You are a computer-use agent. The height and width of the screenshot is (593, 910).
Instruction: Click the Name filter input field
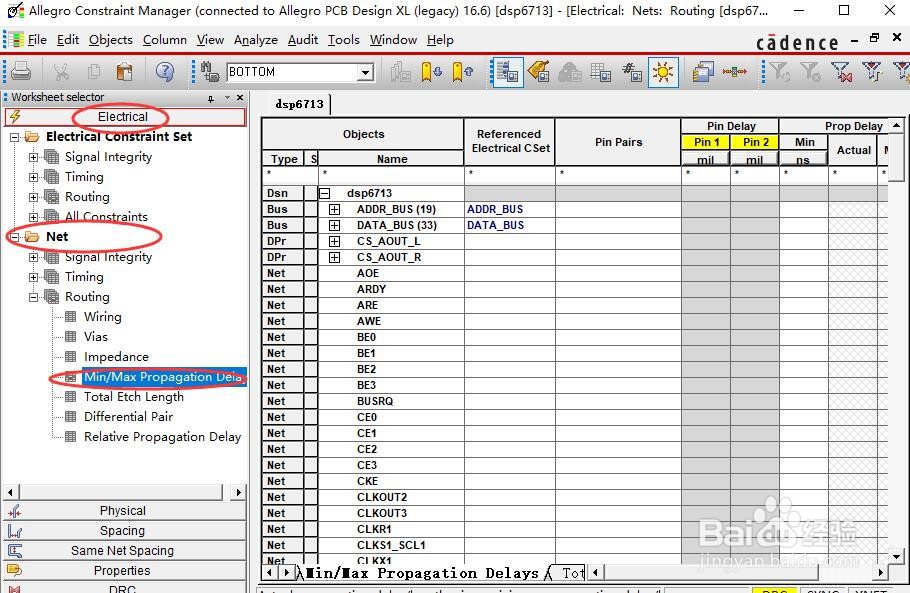391,174
